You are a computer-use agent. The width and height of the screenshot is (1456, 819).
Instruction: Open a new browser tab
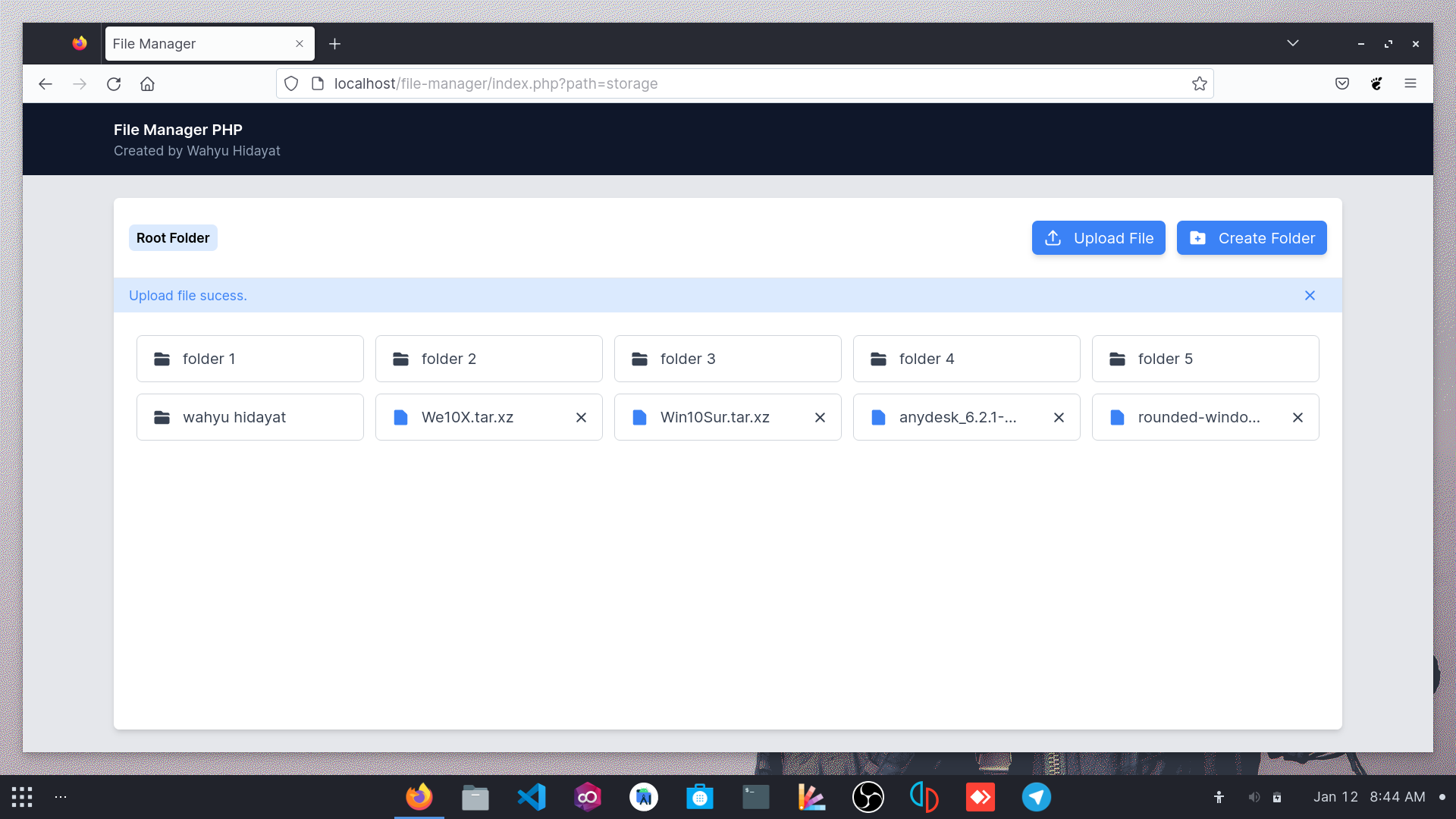(x=334, y=44)
